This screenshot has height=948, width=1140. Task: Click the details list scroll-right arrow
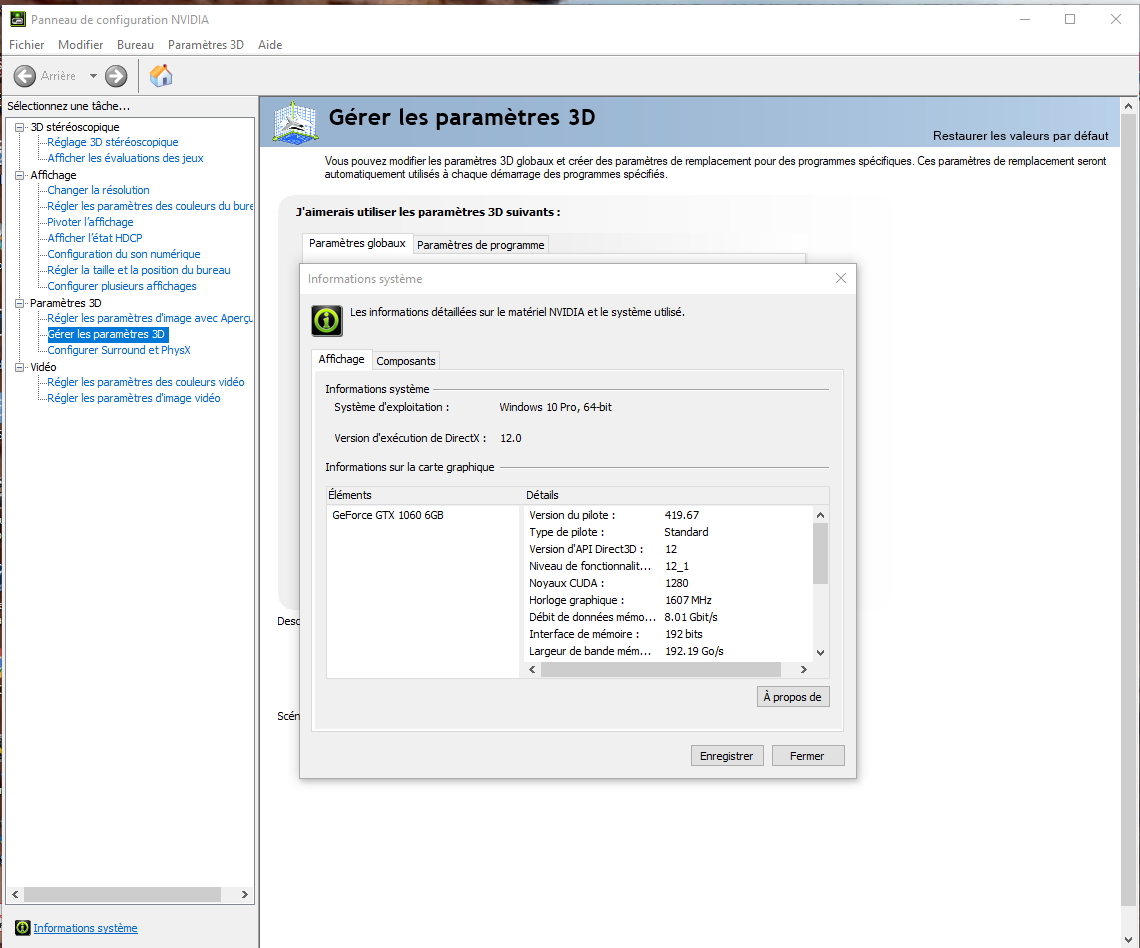(803, 670)
